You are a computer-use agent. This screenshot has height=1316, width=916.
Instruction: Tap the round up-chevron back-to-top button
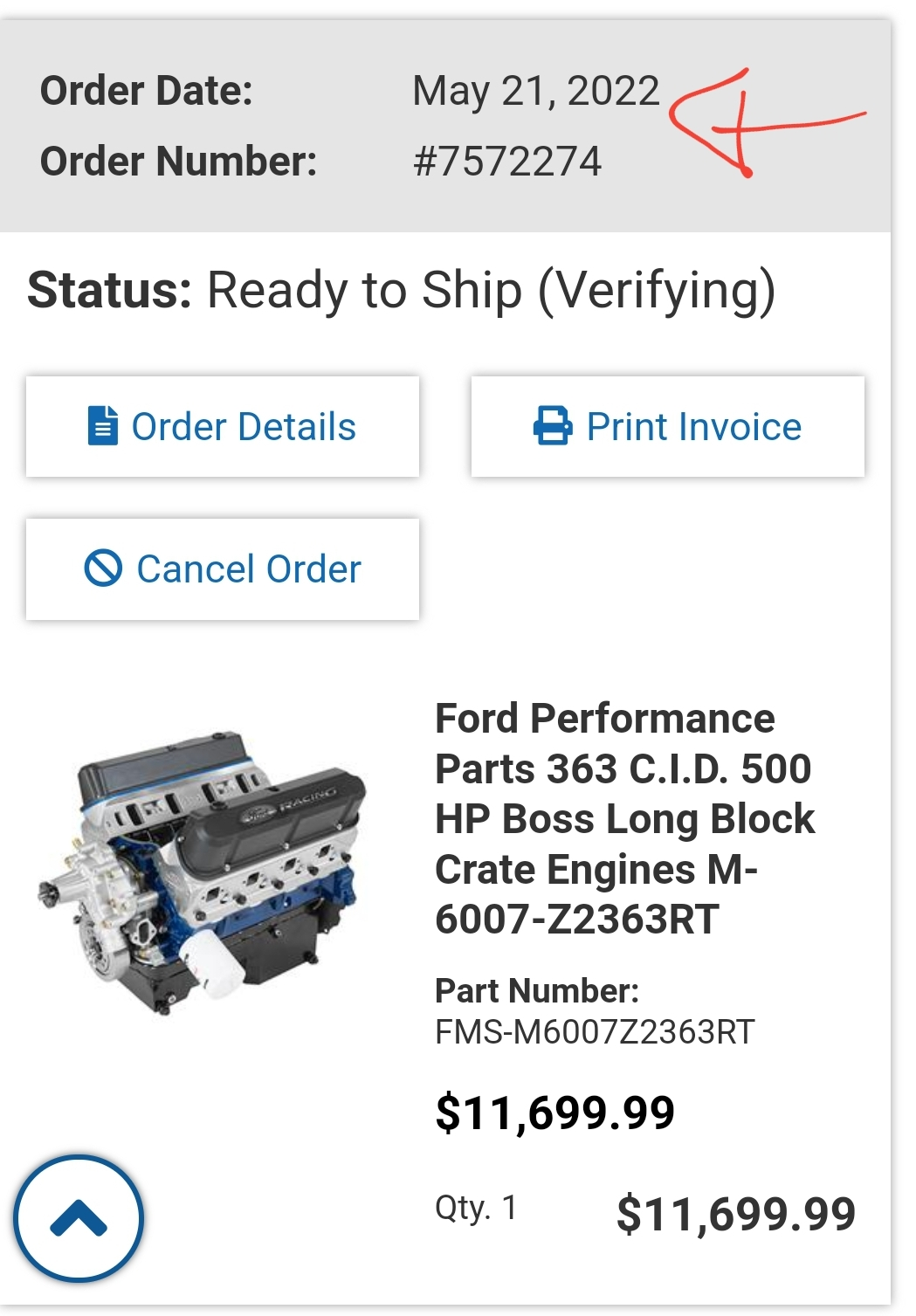[x=79, y=1218]
